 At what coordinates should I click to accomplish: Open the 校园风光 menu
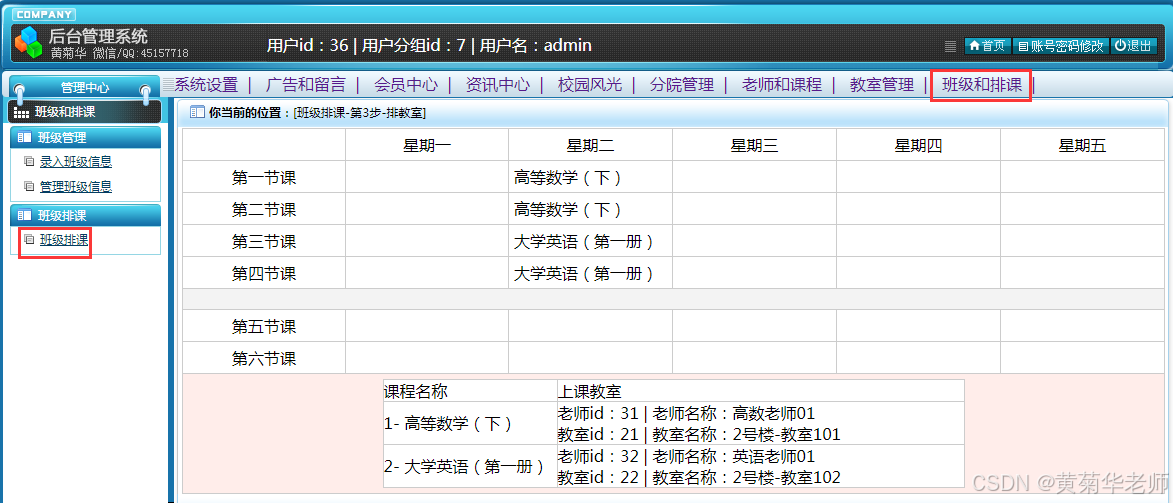[589, 85]
